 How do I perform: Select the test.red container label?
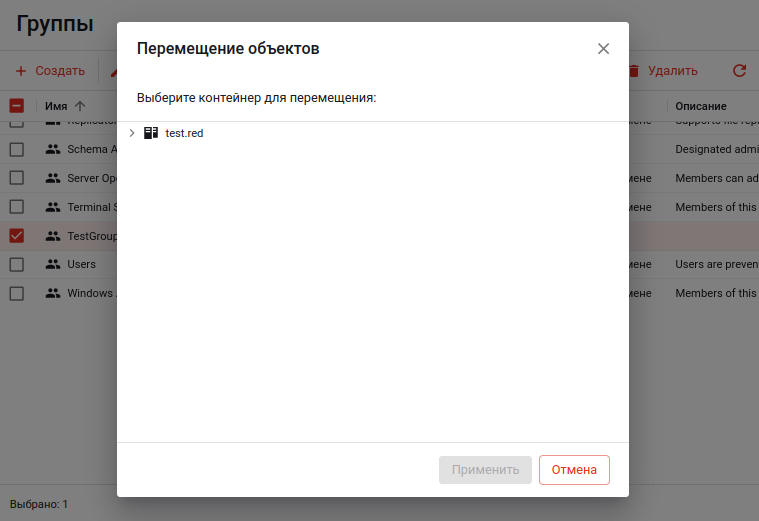point(184,133)
